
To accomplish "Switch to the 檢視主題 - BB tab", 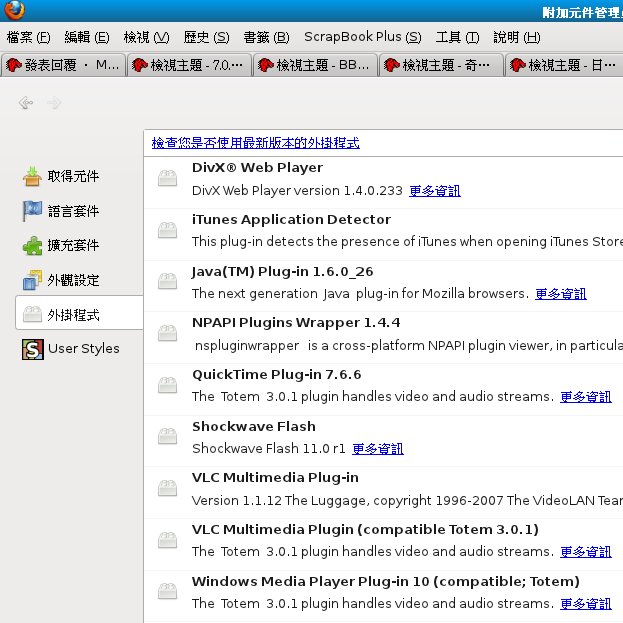I will 315,65.
